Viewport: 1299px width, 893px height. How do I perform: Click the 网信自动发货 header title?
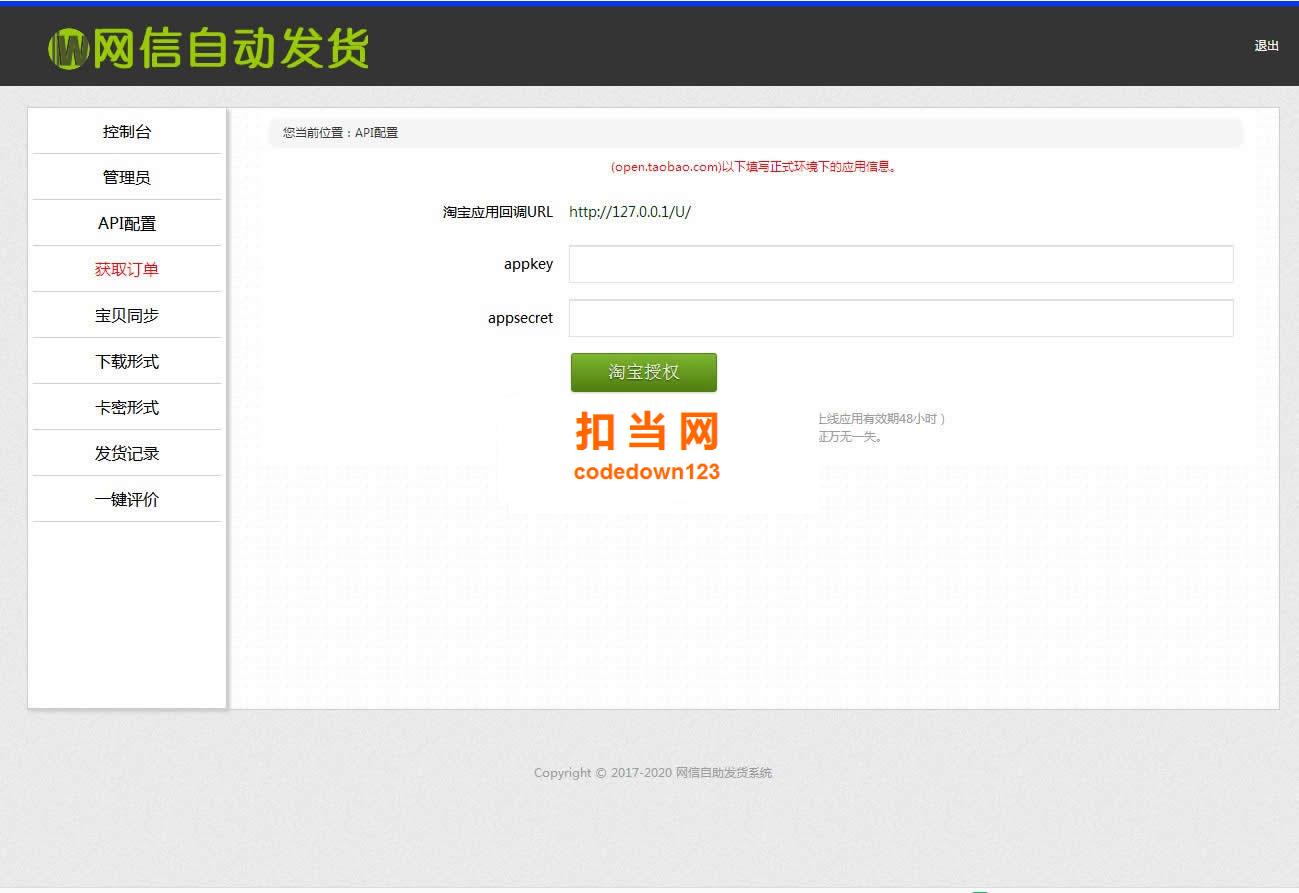231,48
